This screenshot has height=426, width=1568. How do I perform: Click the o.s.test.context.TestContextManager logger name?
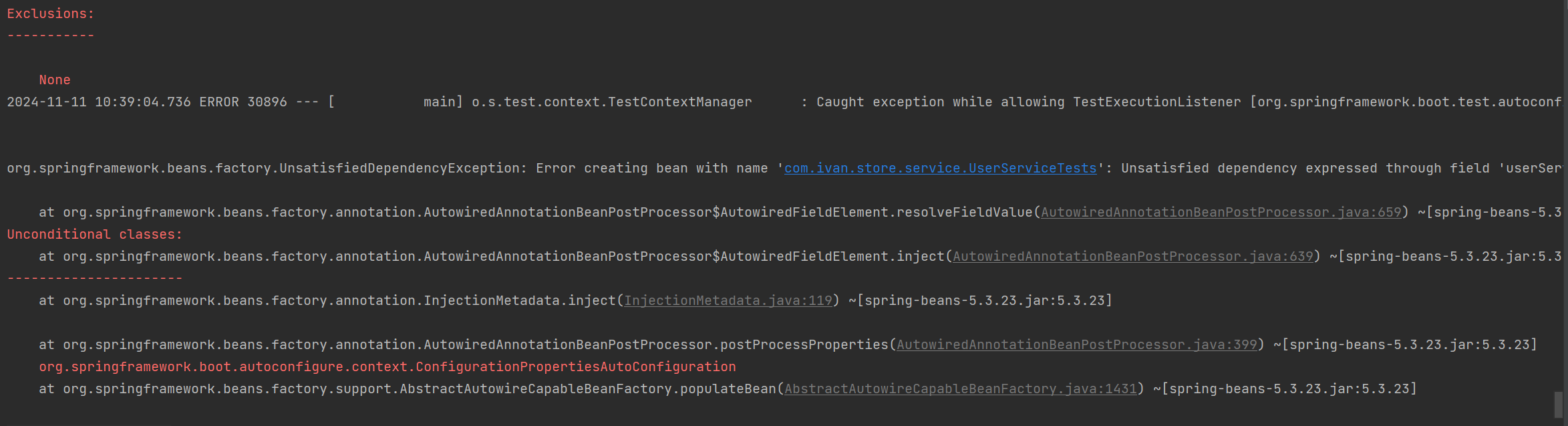(611, 102)
